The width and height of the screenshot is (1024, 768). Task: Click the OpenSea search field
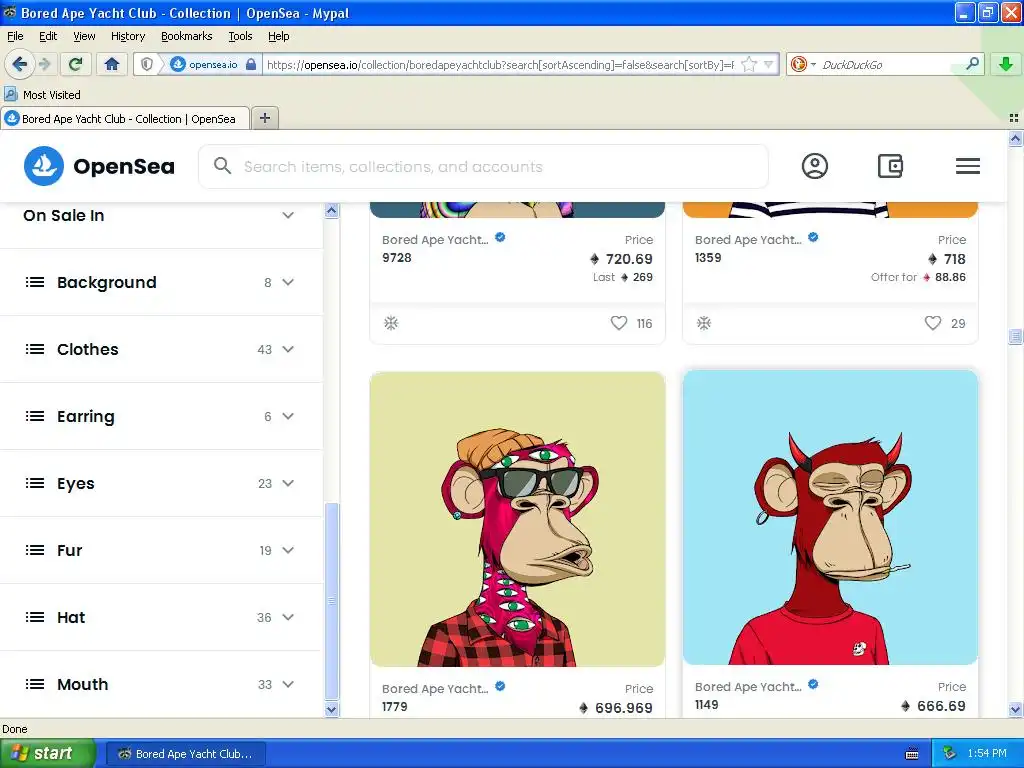pyautogui.click(x=483, y=167)
